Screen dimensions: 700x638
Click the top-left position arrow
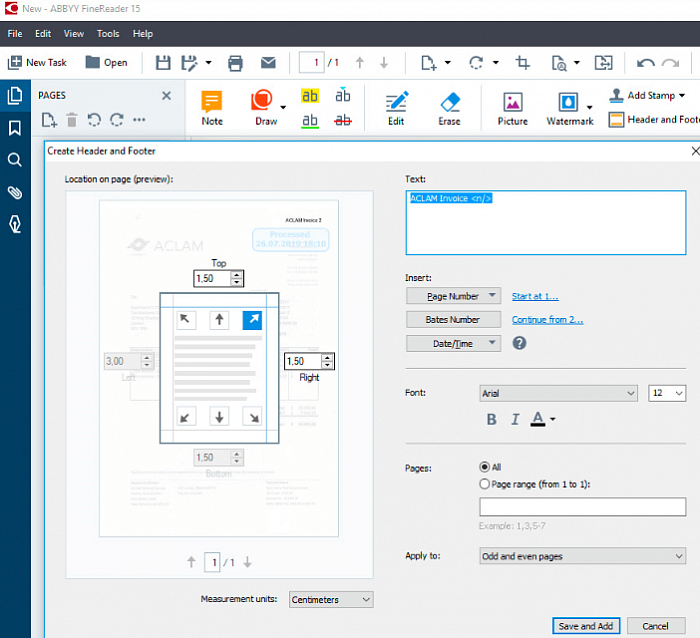coord(187,320)
